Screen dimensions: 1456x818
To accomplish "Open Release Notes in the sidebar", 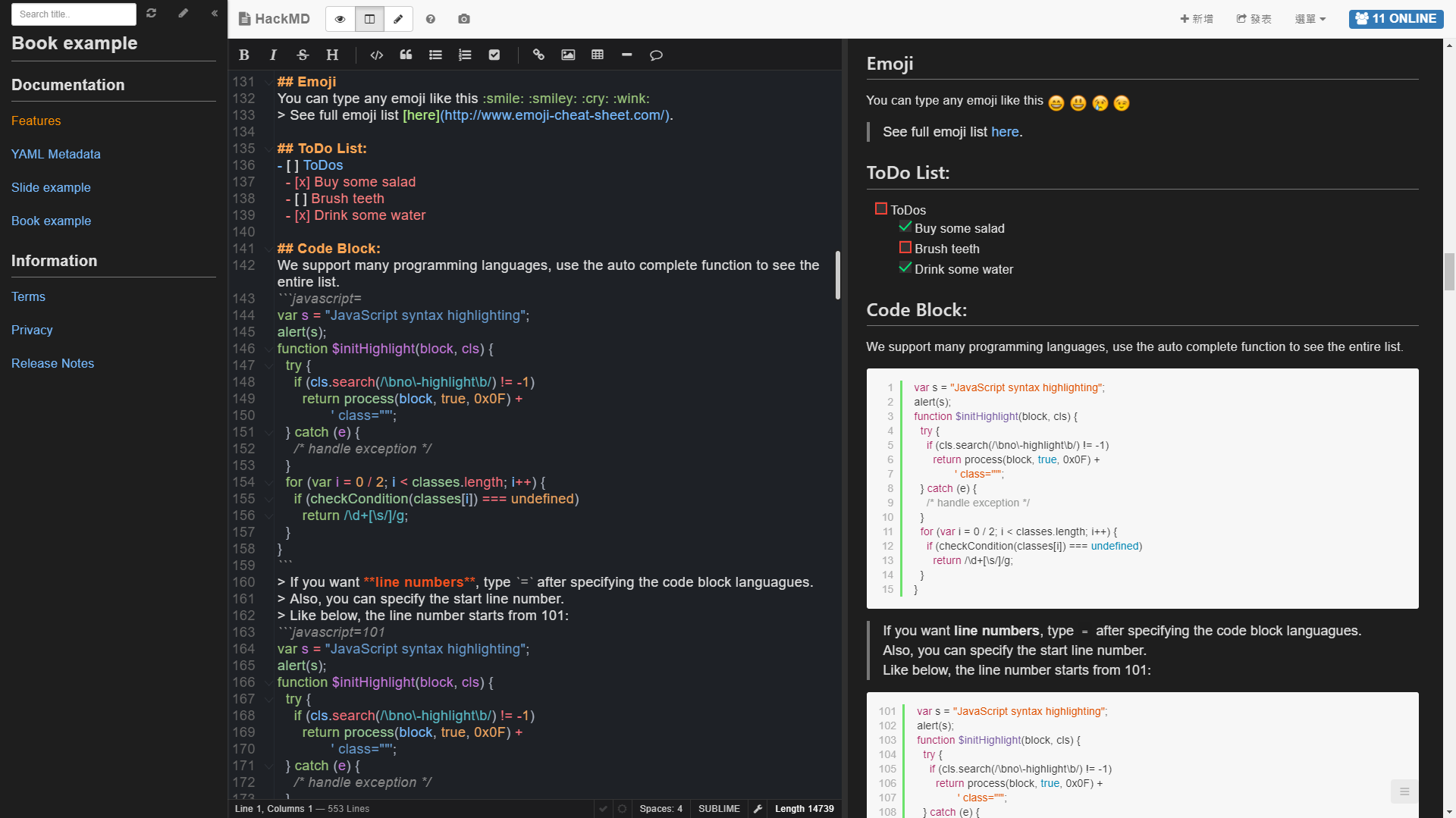I will tap(52, 363).
